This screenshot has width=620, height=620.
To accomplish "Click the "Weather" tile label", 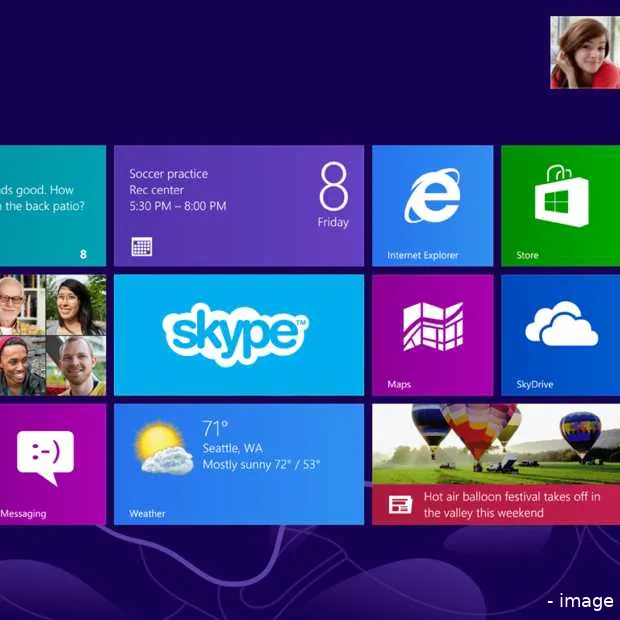I will coord(147,514).
